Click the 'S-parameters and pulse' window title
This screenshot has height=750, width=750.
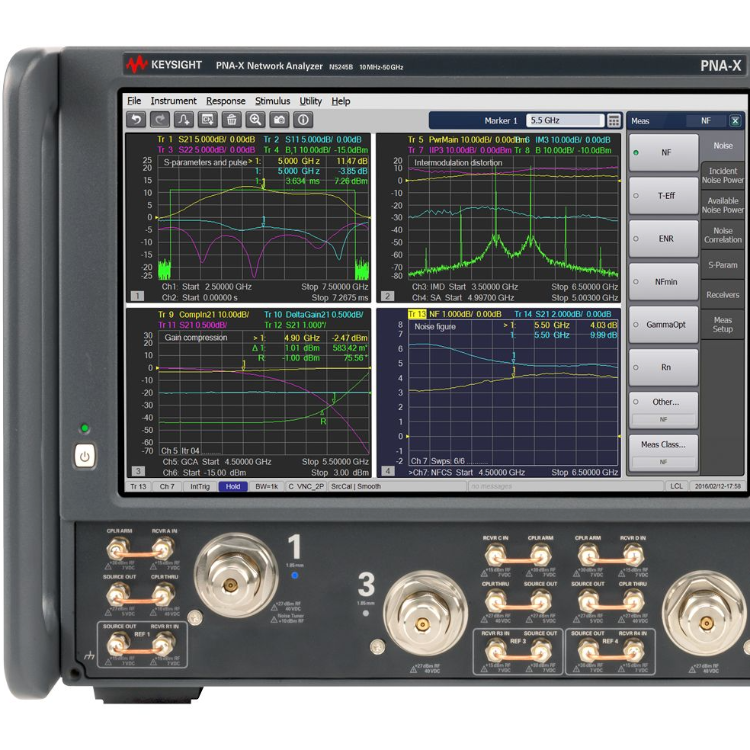pyautogui.click(x=205, y=162)
